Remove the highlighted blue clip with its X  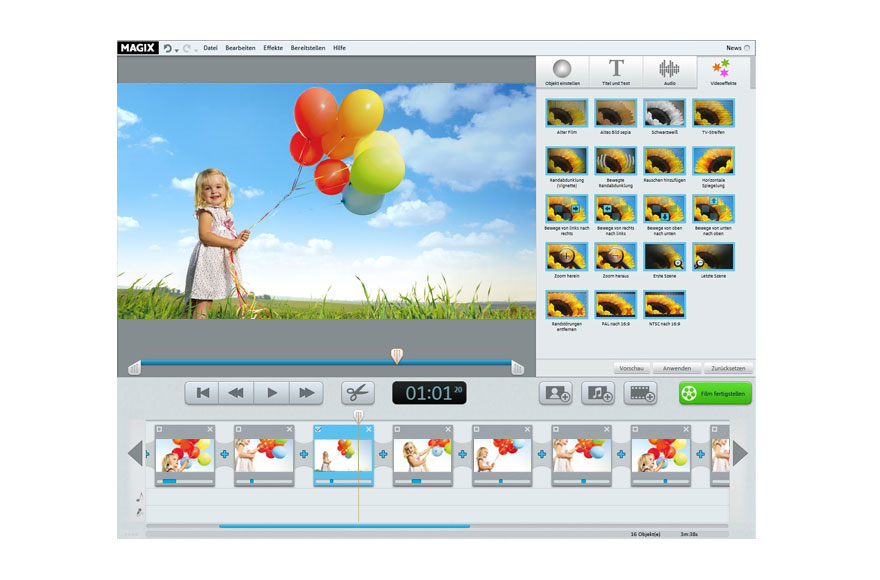(369, 430)
